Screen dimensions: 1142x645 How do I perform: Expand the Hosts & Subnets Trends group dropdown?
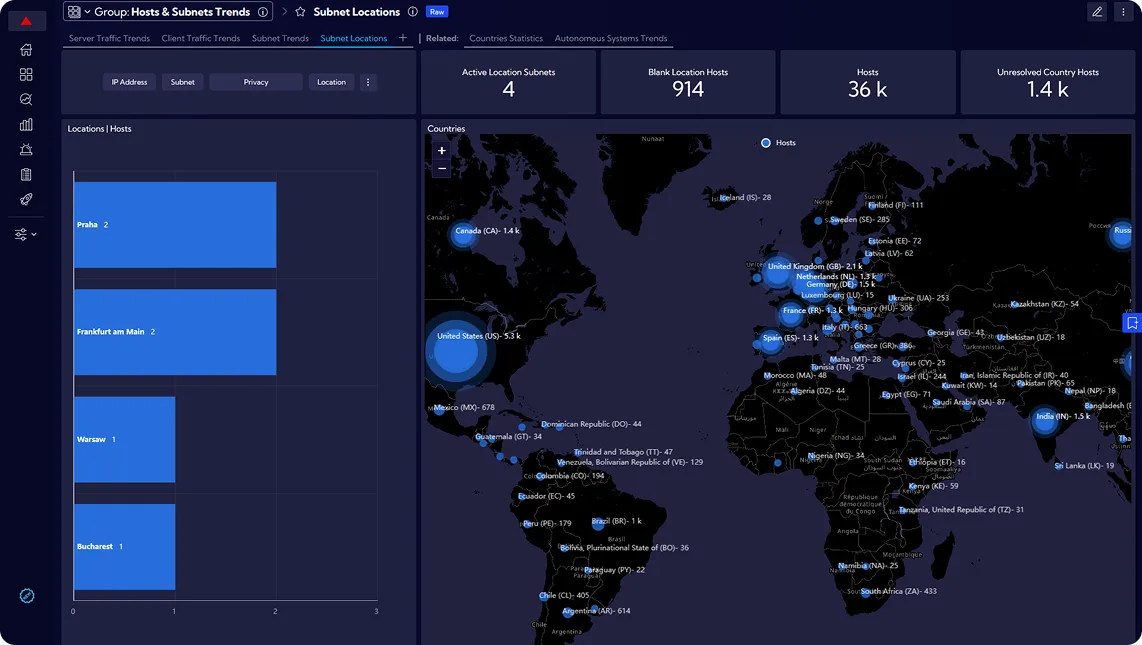(x=87, y=12)
